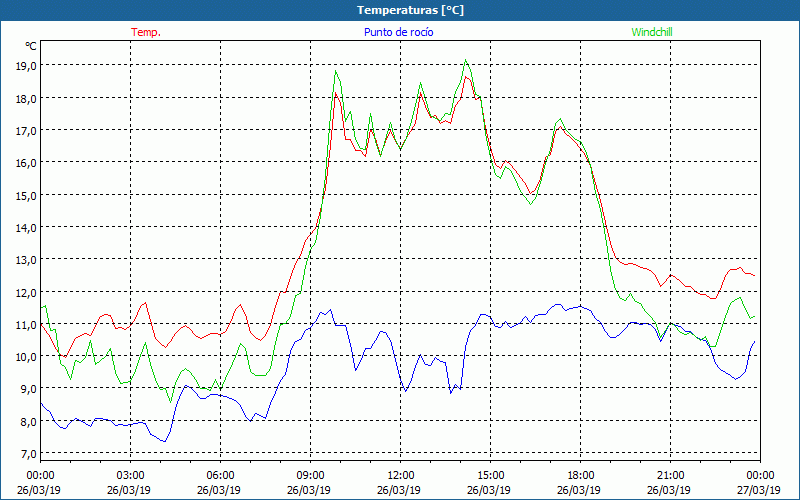
Task: Click the 14,0 y-axis value
Action: click(27, 228)
